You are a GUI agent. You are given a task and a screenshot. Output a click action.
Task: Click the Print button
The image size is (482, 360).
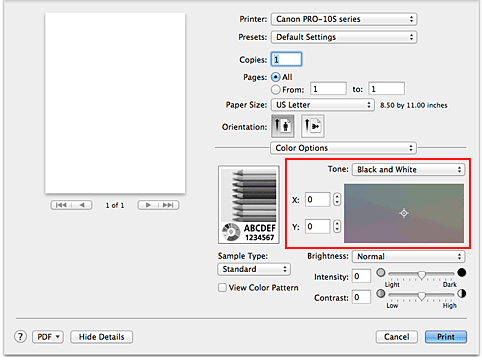pyautogui.click(x=446, y=337)
